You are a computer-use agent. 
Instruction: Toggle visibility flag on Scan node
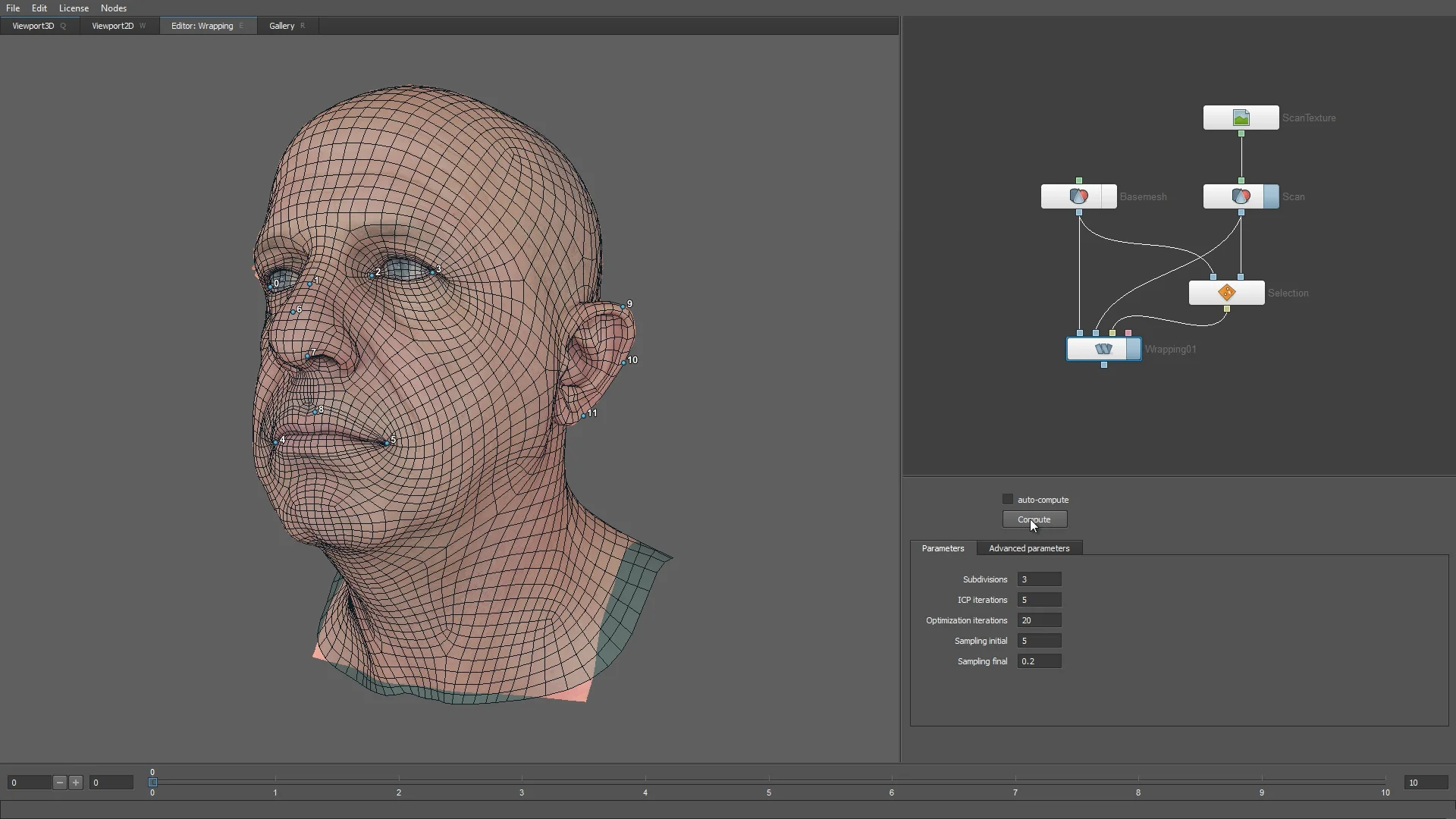tap(1272, 197)
